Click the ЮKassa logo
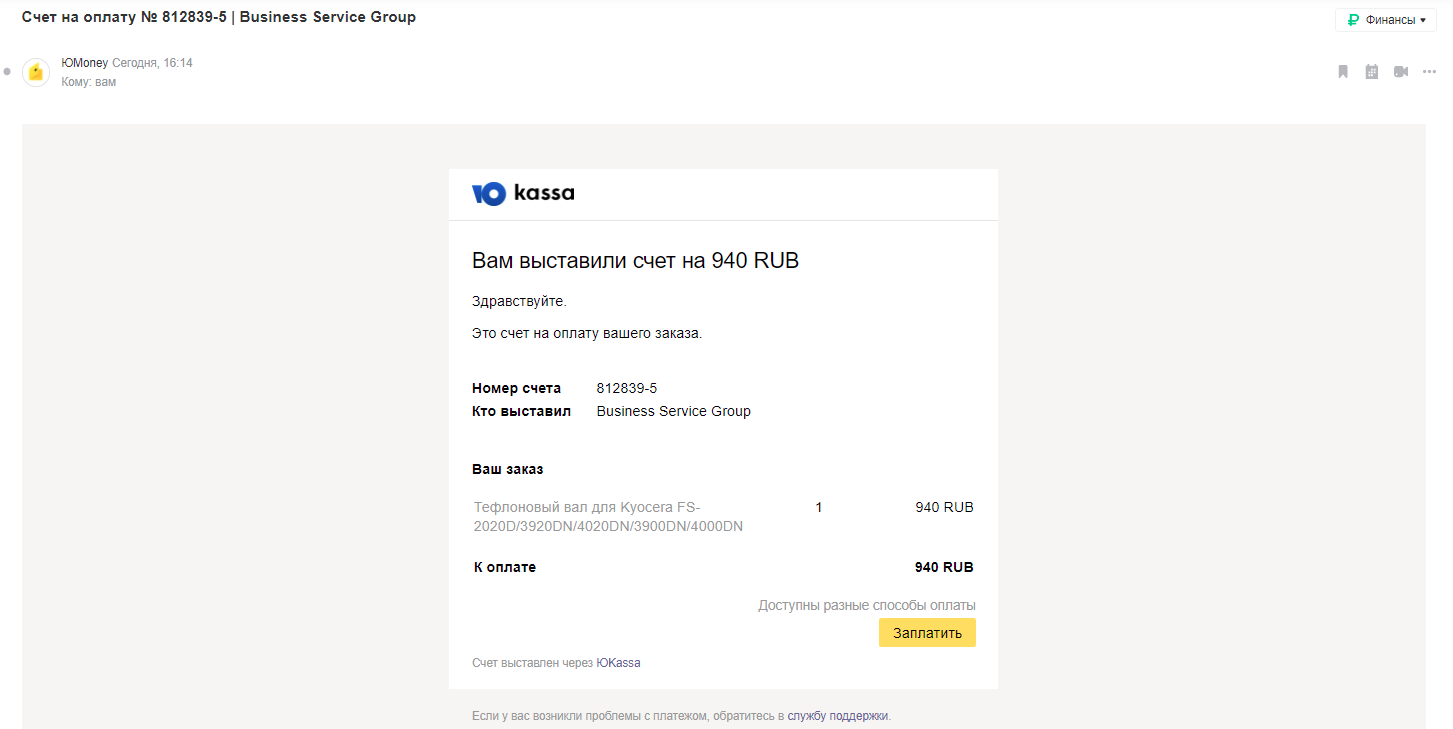The height and width of the screenshot is (729, 1453). [x=523, y=193]
